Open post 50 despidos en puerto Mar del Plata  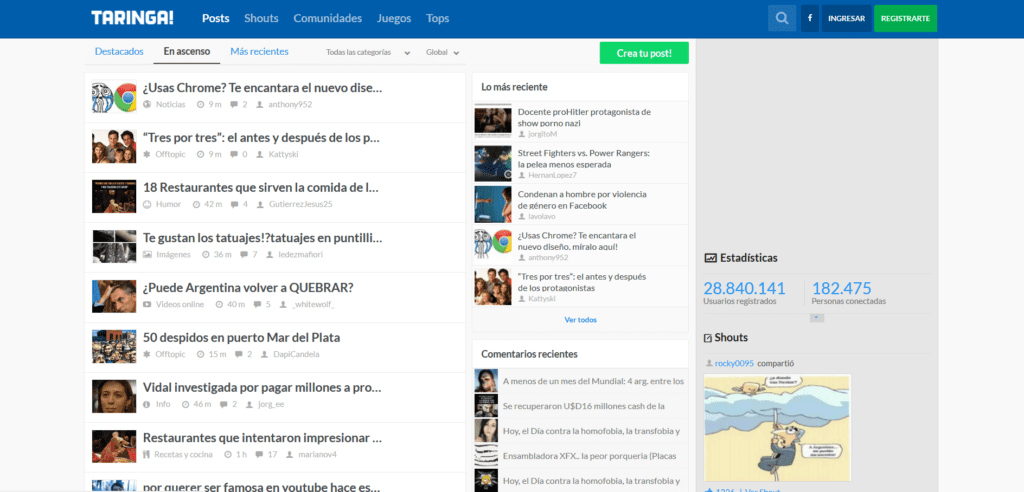point(242,338)
